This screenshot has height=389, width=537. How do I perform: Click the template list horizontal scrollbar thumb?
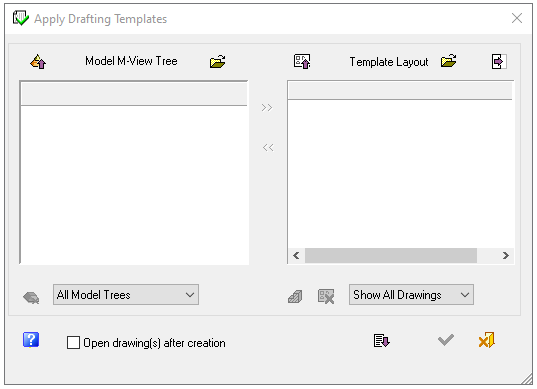click(x=391, y=255)
